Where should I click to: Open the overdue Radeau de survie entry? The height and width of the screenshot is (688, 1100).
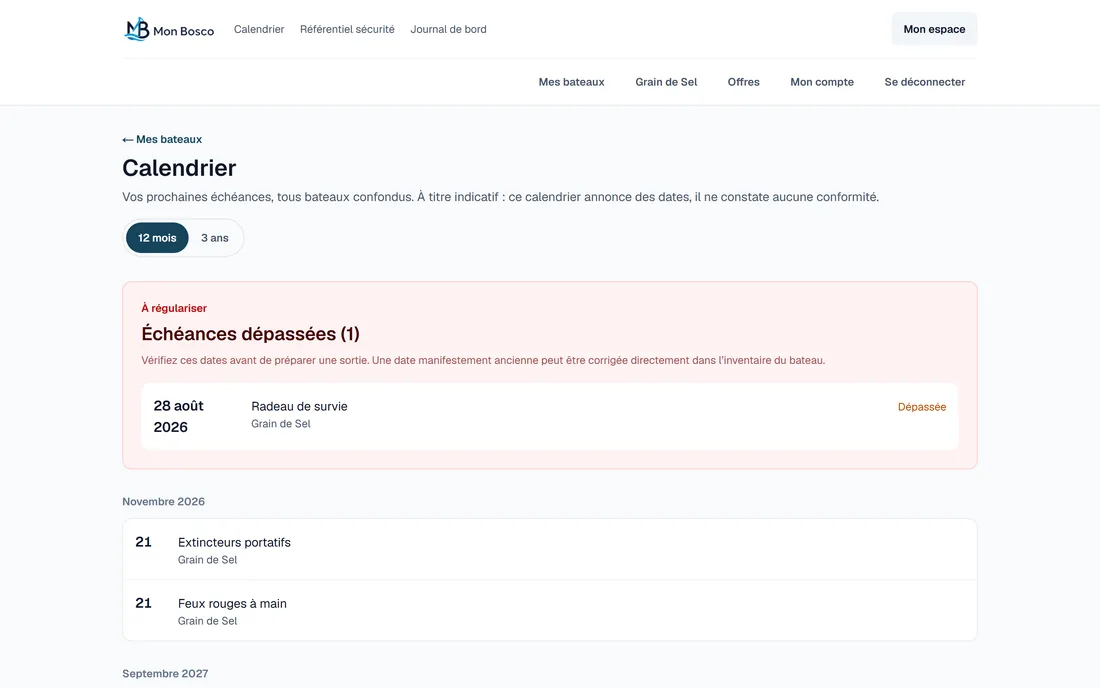point(549,416)
